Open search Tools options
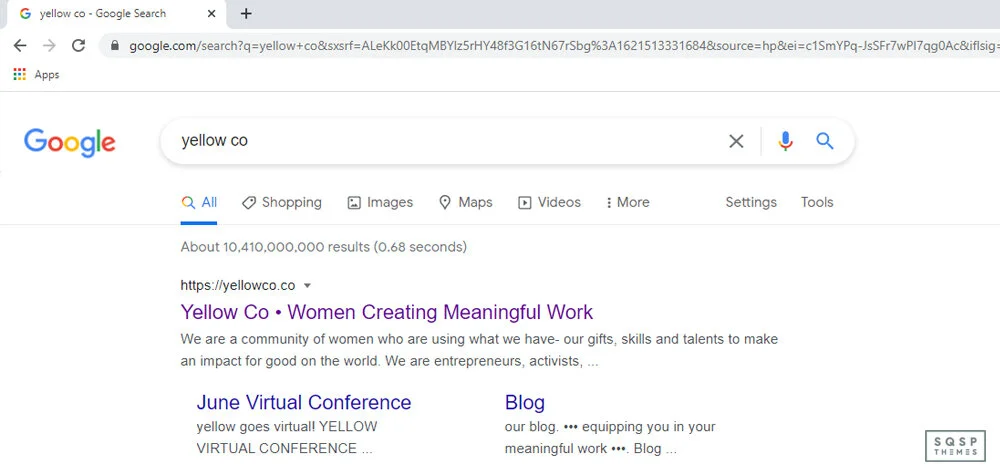Viewport: 1000px width, 476px height. (817, 203)
